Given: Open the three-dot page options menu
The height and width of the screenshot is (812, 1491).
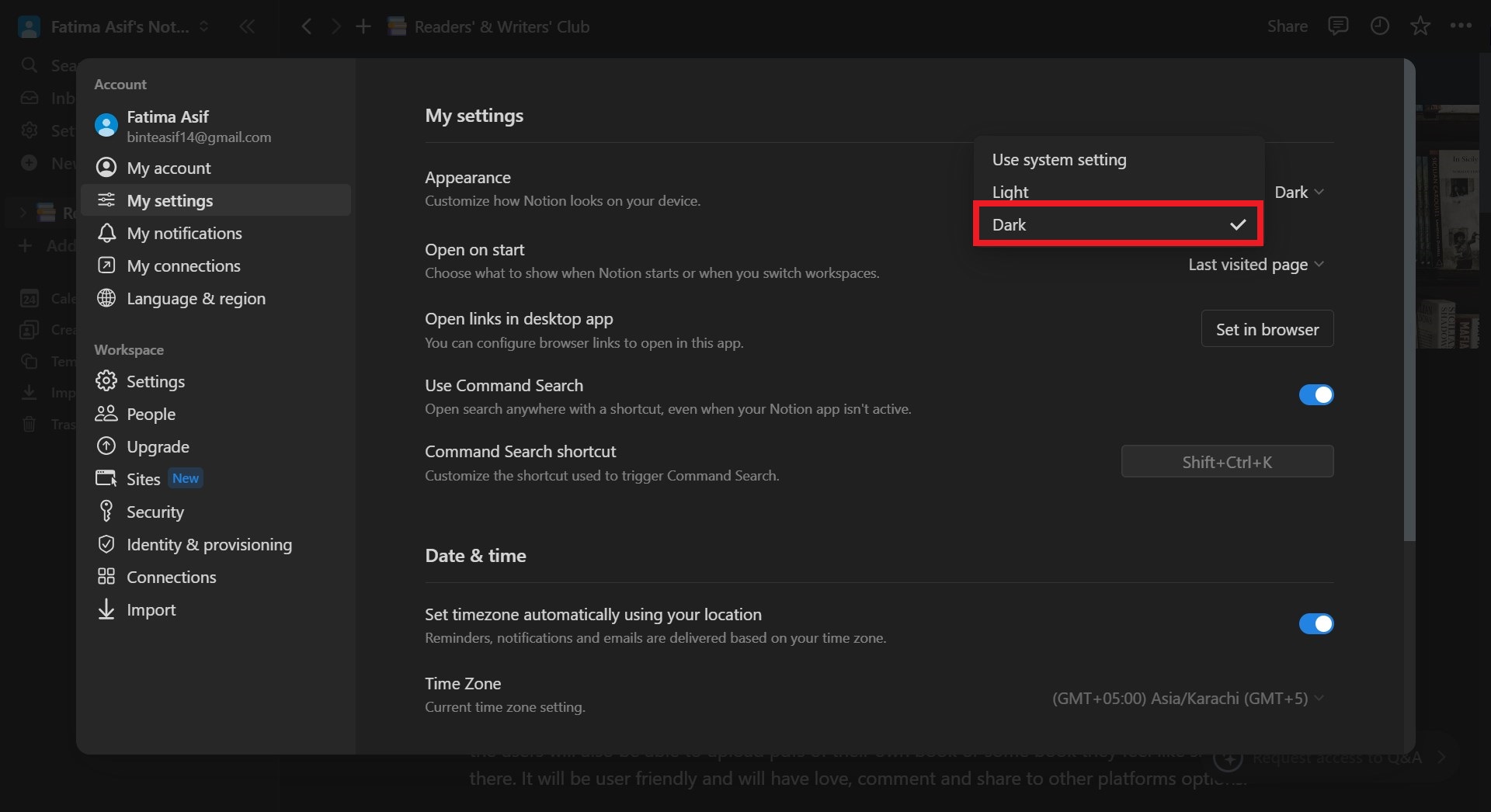Looking at the screenshot, I should (x=1461, y=26).
